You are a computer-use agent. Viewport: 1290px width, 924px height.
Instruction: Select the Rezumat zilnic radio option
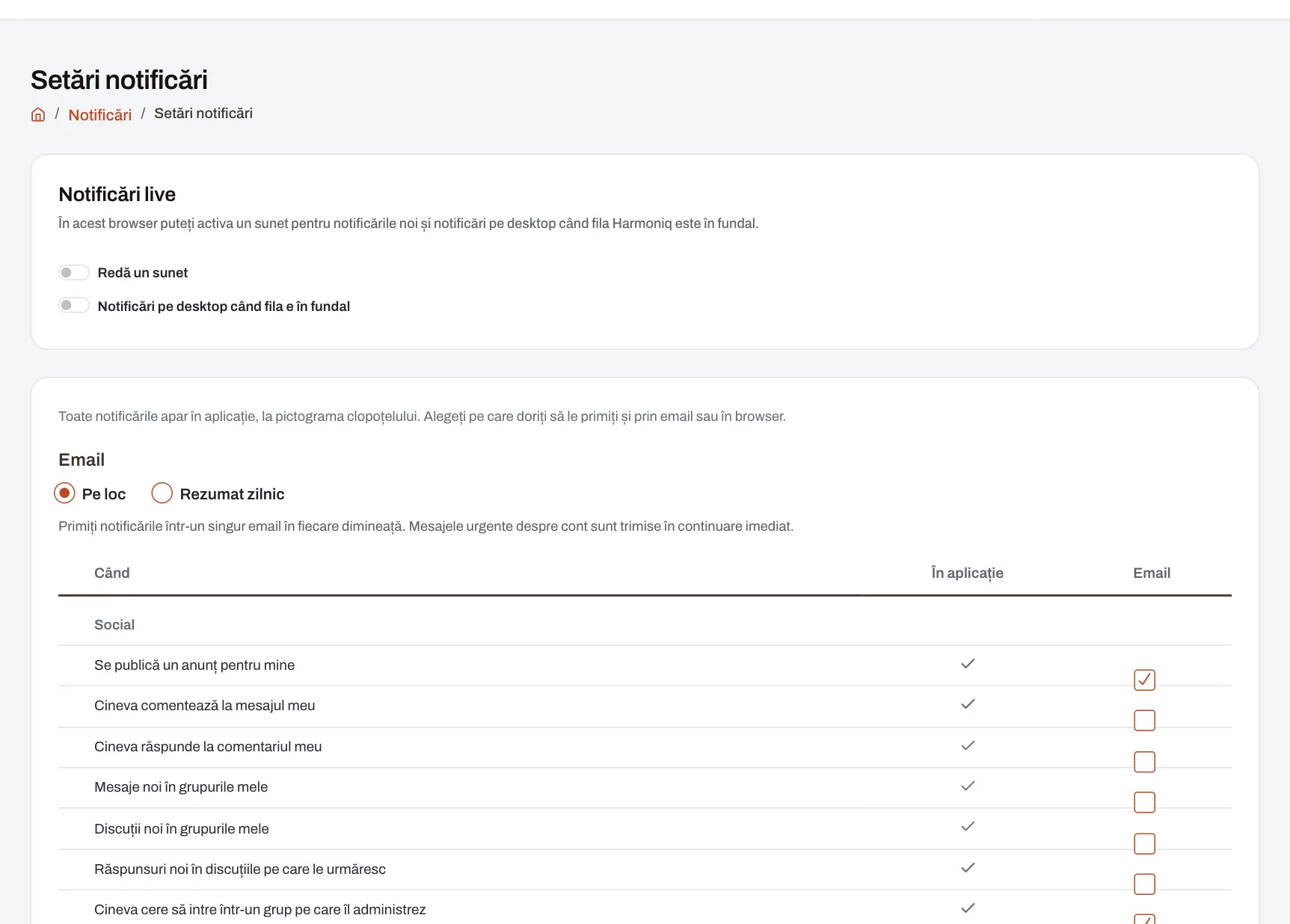click(162, 493)
